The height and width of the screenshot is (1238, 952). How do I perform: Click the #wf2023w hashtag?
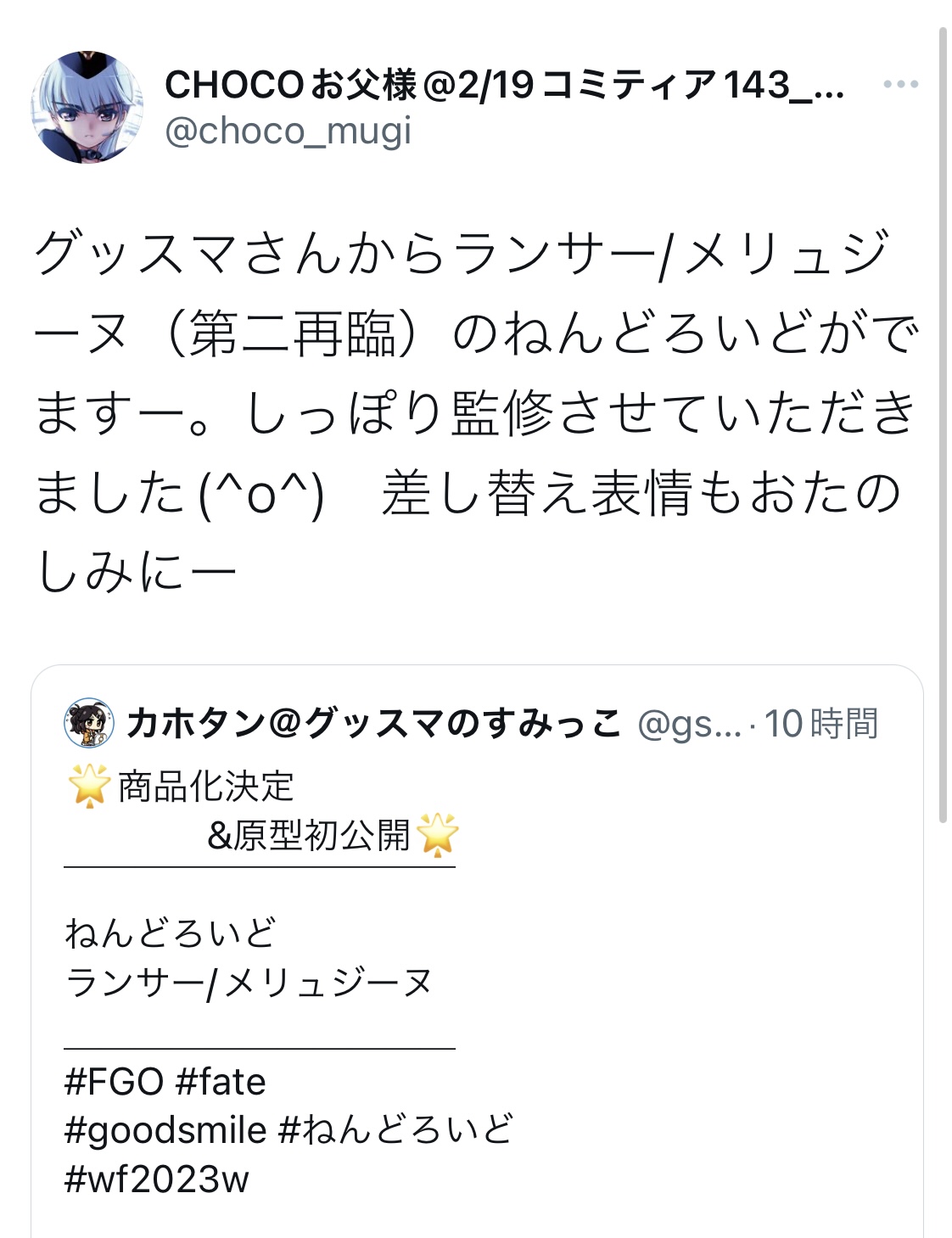(x=156, y=1179)
